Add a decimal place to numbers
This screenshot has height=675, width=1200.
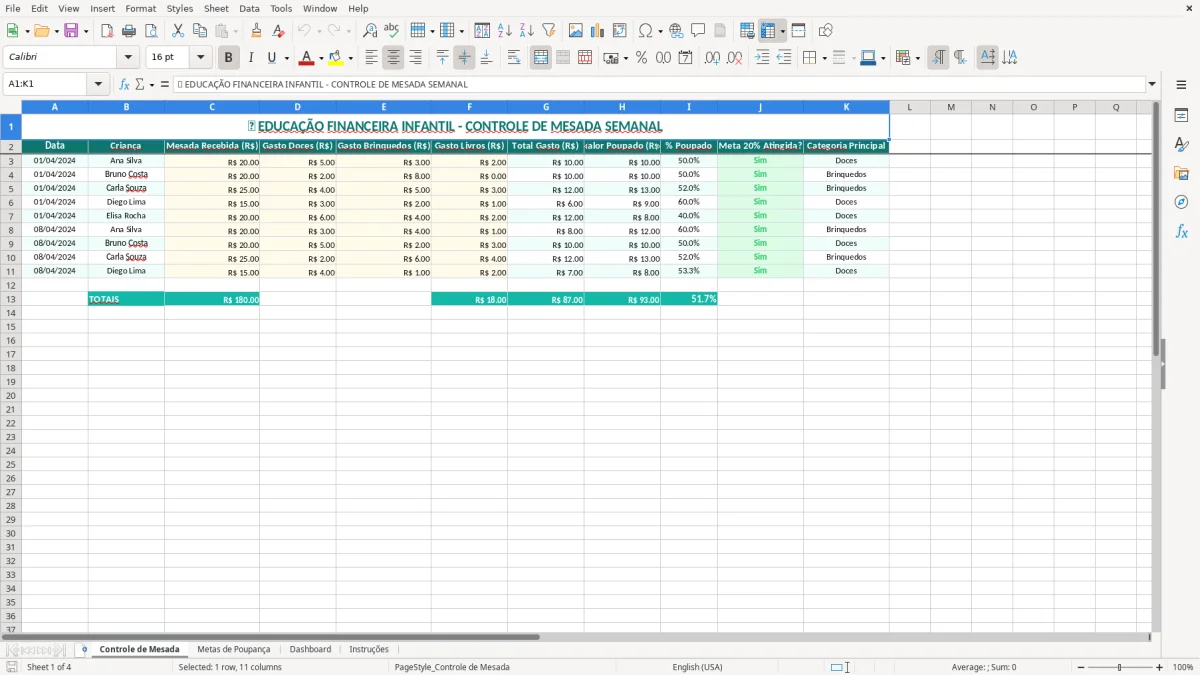(x=712, y=58)
